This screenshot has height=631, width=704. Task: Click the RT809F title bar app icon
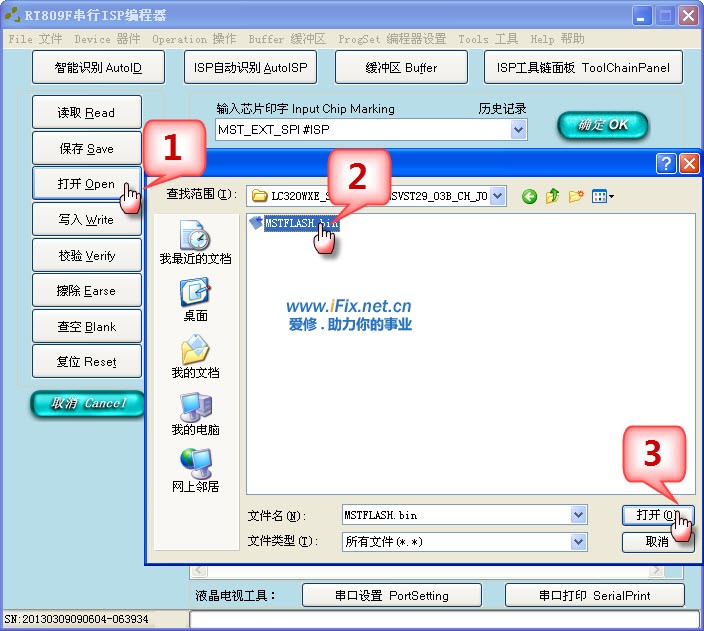coord(12,15)
